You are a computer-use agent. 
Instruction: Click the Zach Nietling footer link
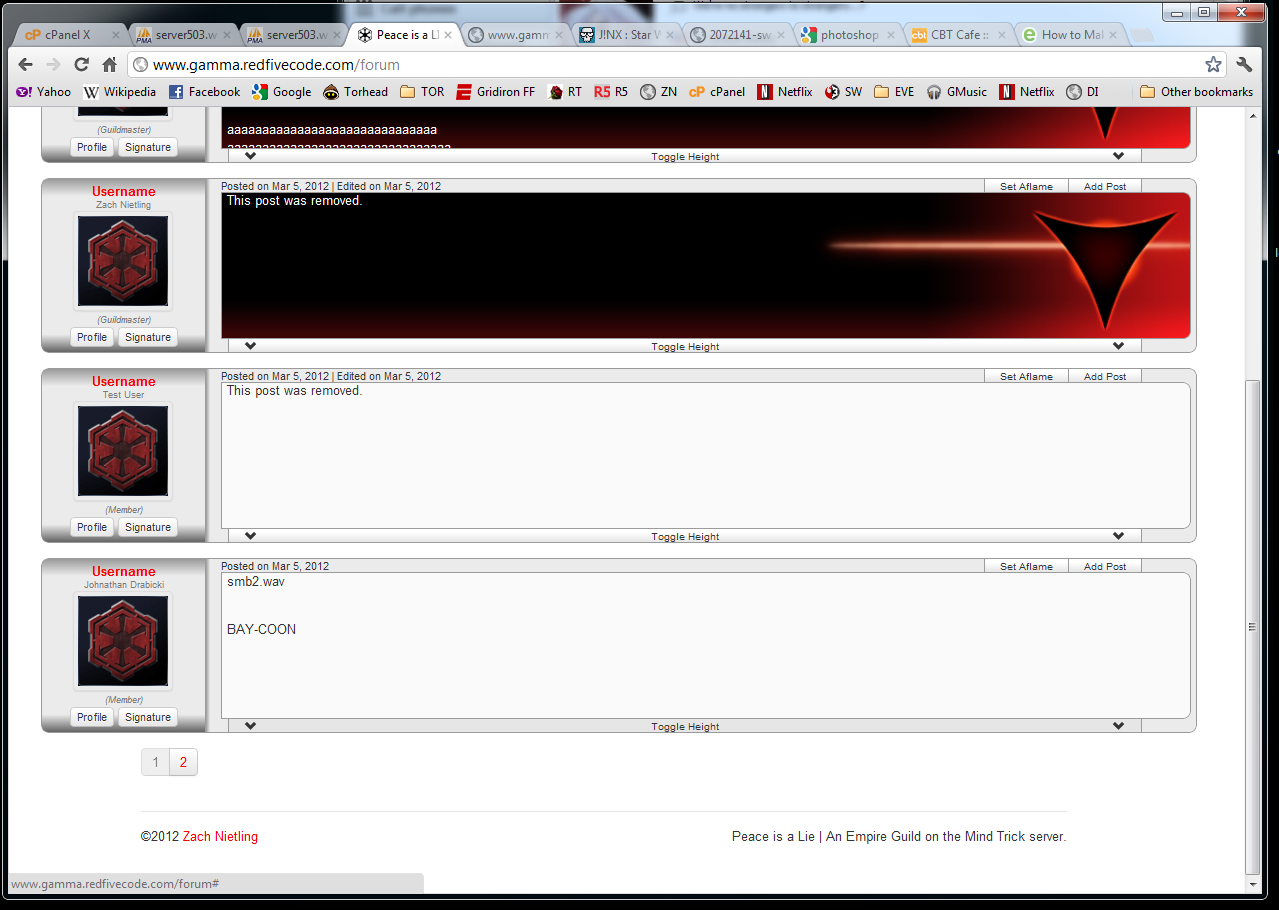pyautogui.click(x=220, y=837)
